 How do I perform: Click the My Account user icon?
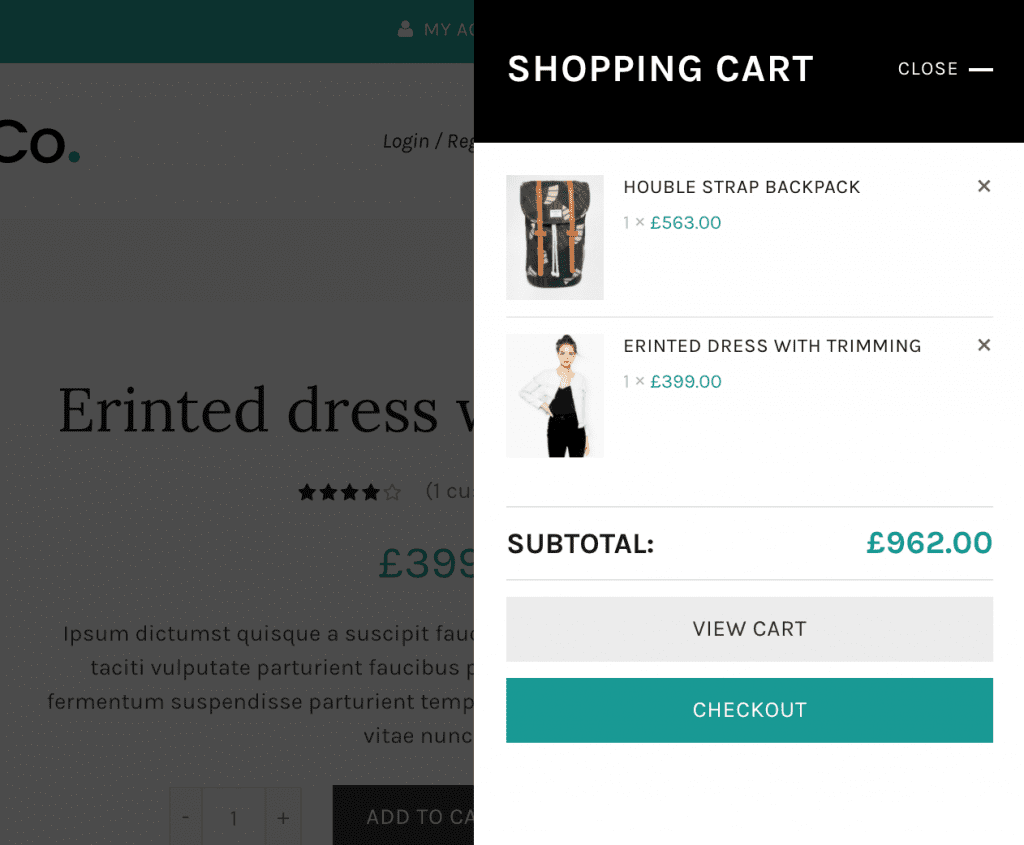click(405, 29)
